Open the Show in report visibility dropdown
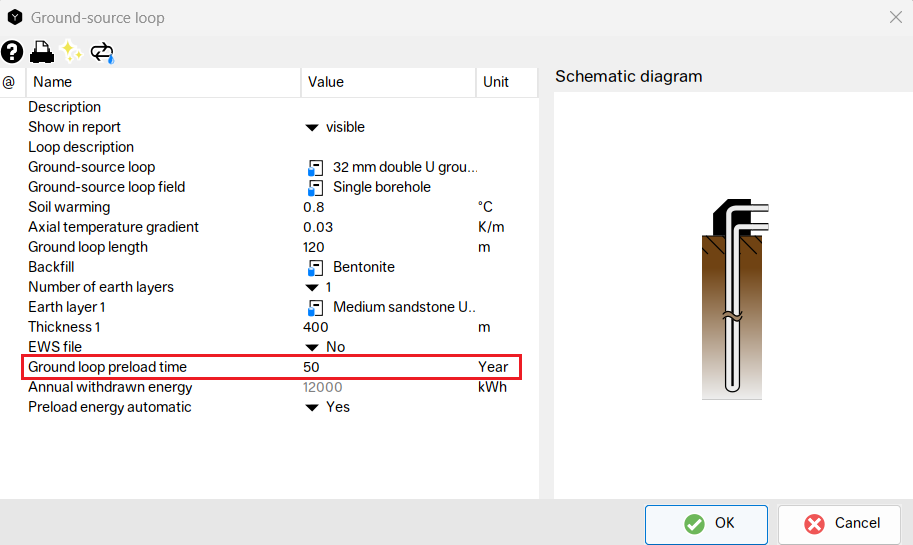 (311, 128)
